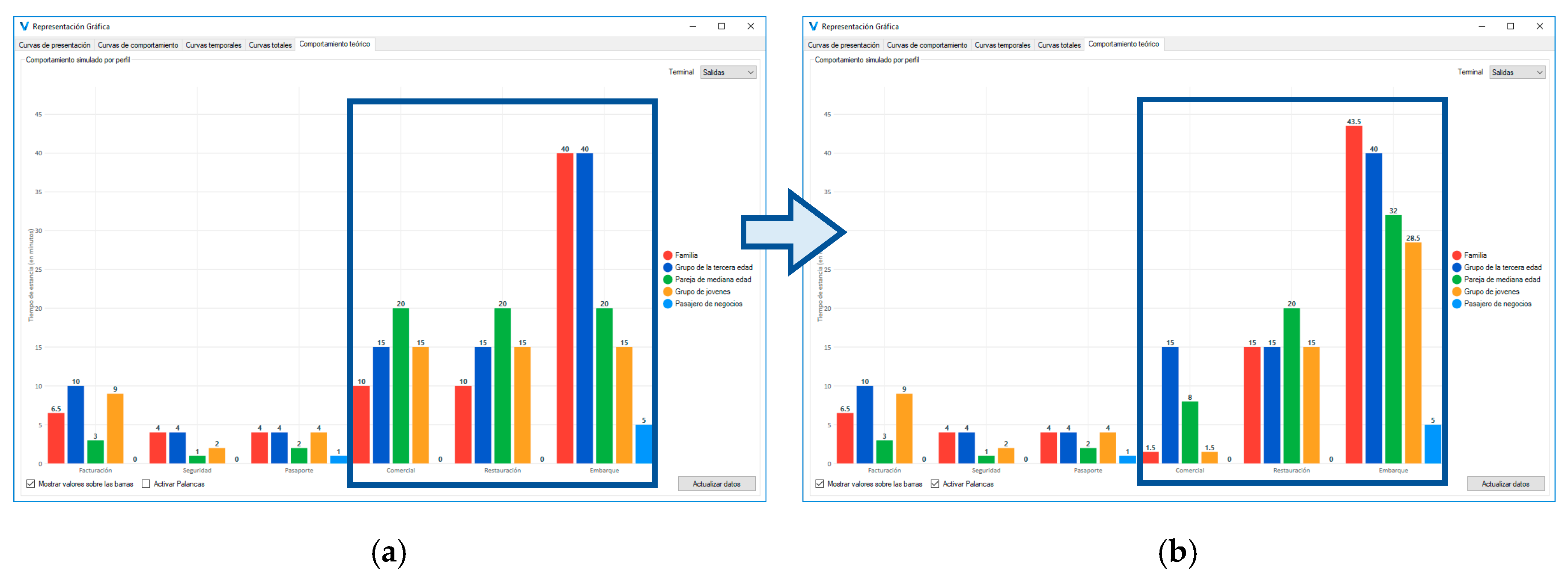
Task: Click the left window's V app logo icon
Action: pyautogui.click(x=24, y=26)
